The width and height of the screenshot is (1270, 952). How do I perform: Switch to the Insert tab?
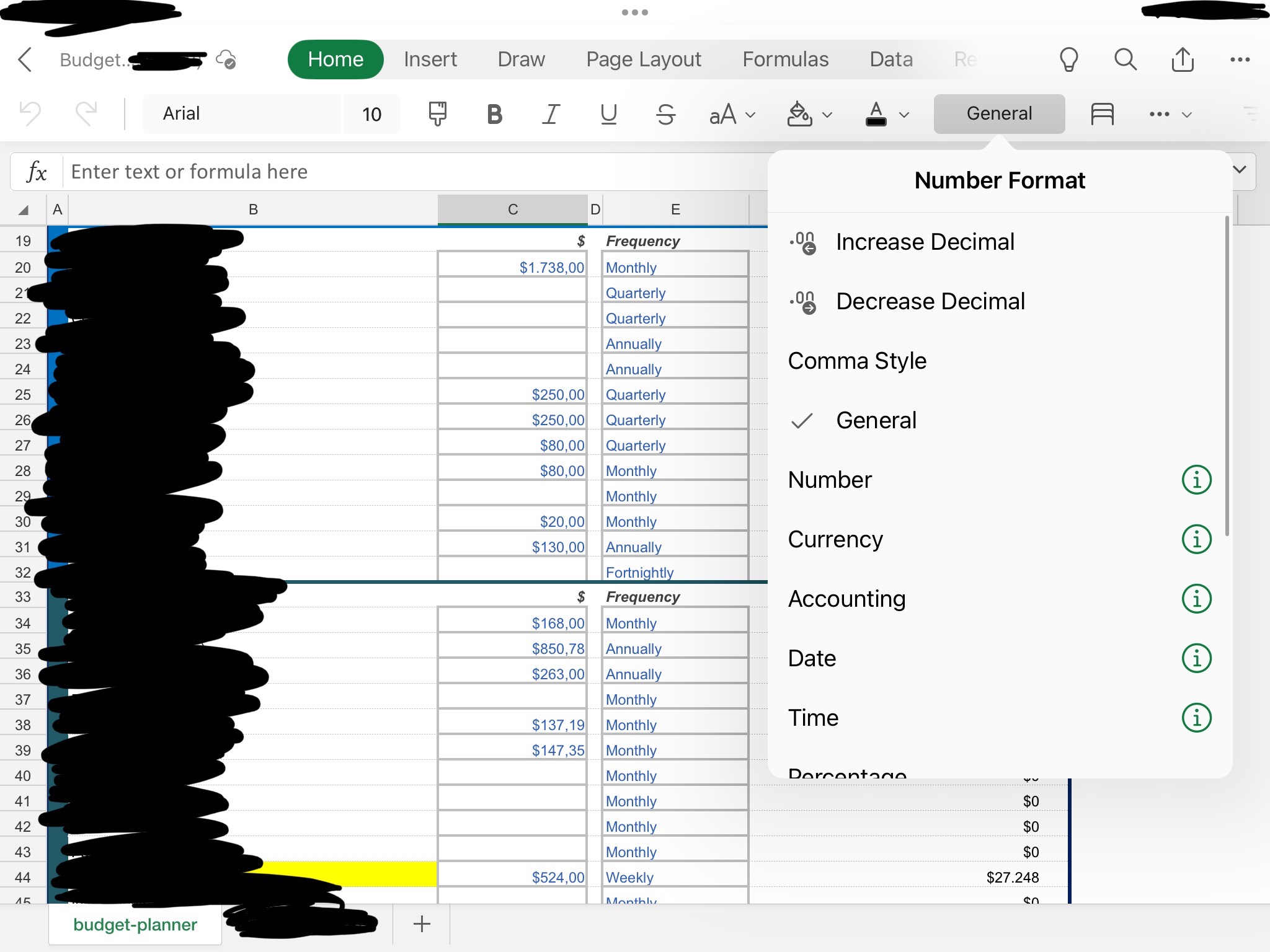pos(430,59)
